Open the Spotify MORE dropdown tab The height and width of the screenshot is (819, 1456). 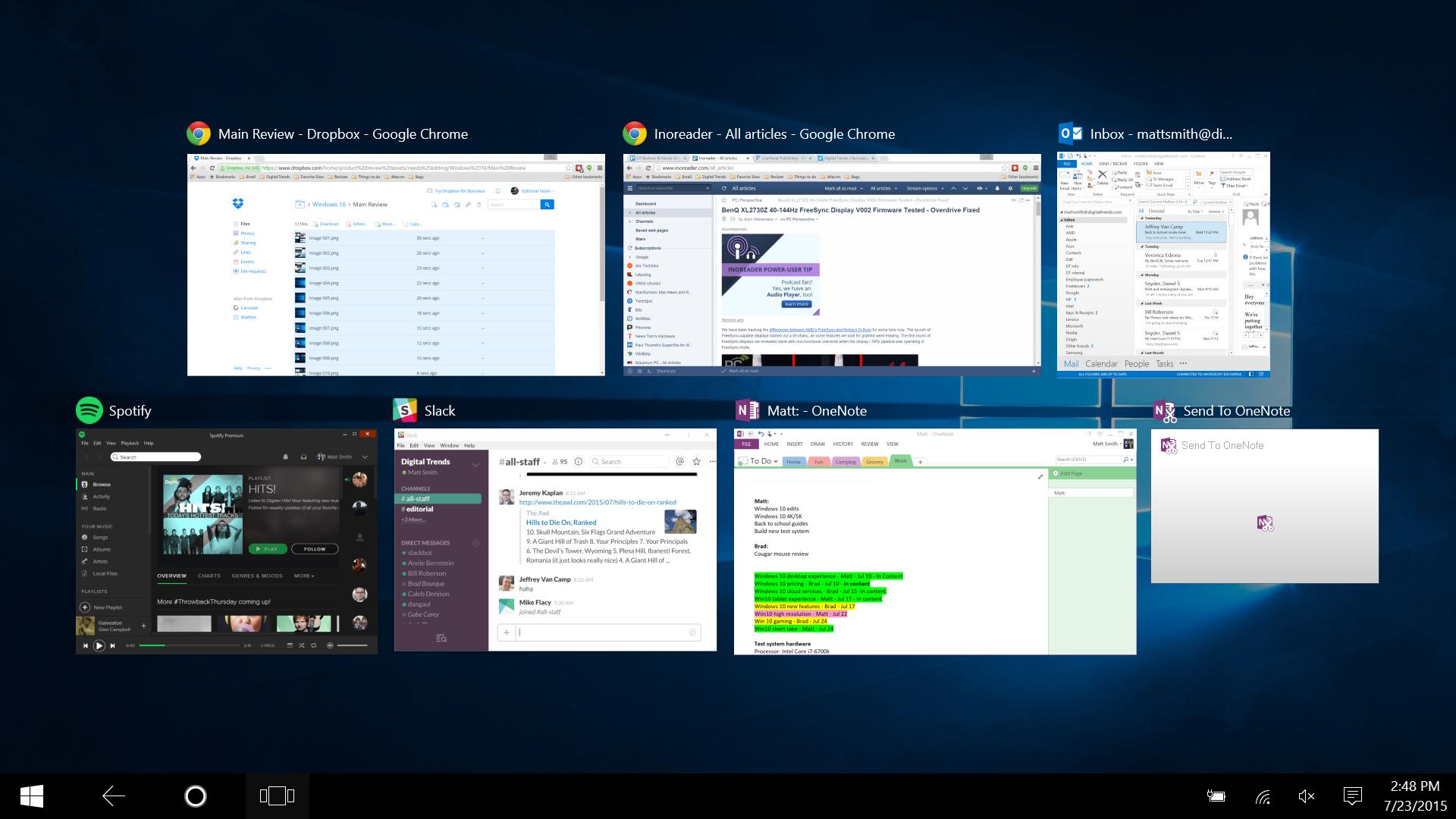point(303,576)
